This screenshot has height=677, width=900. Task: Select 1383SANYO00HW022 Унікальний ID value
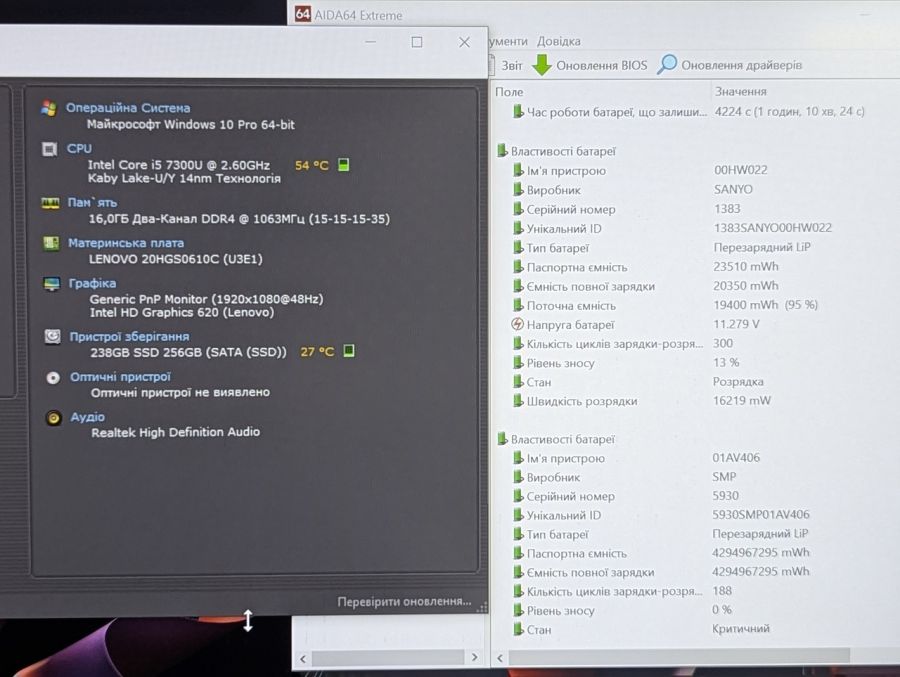(773, 227)
